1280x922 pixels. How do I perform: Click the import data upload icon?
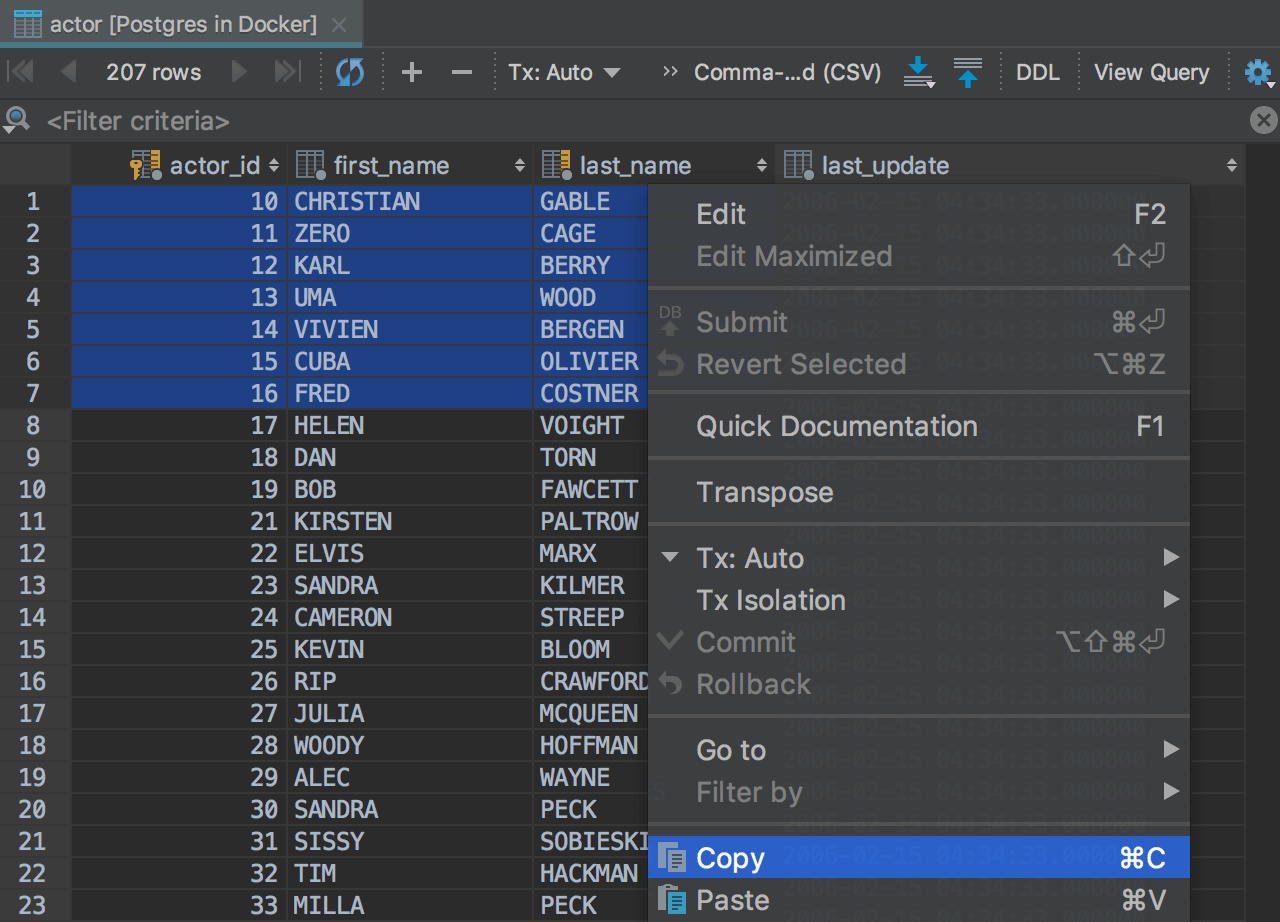pos(967,72)
